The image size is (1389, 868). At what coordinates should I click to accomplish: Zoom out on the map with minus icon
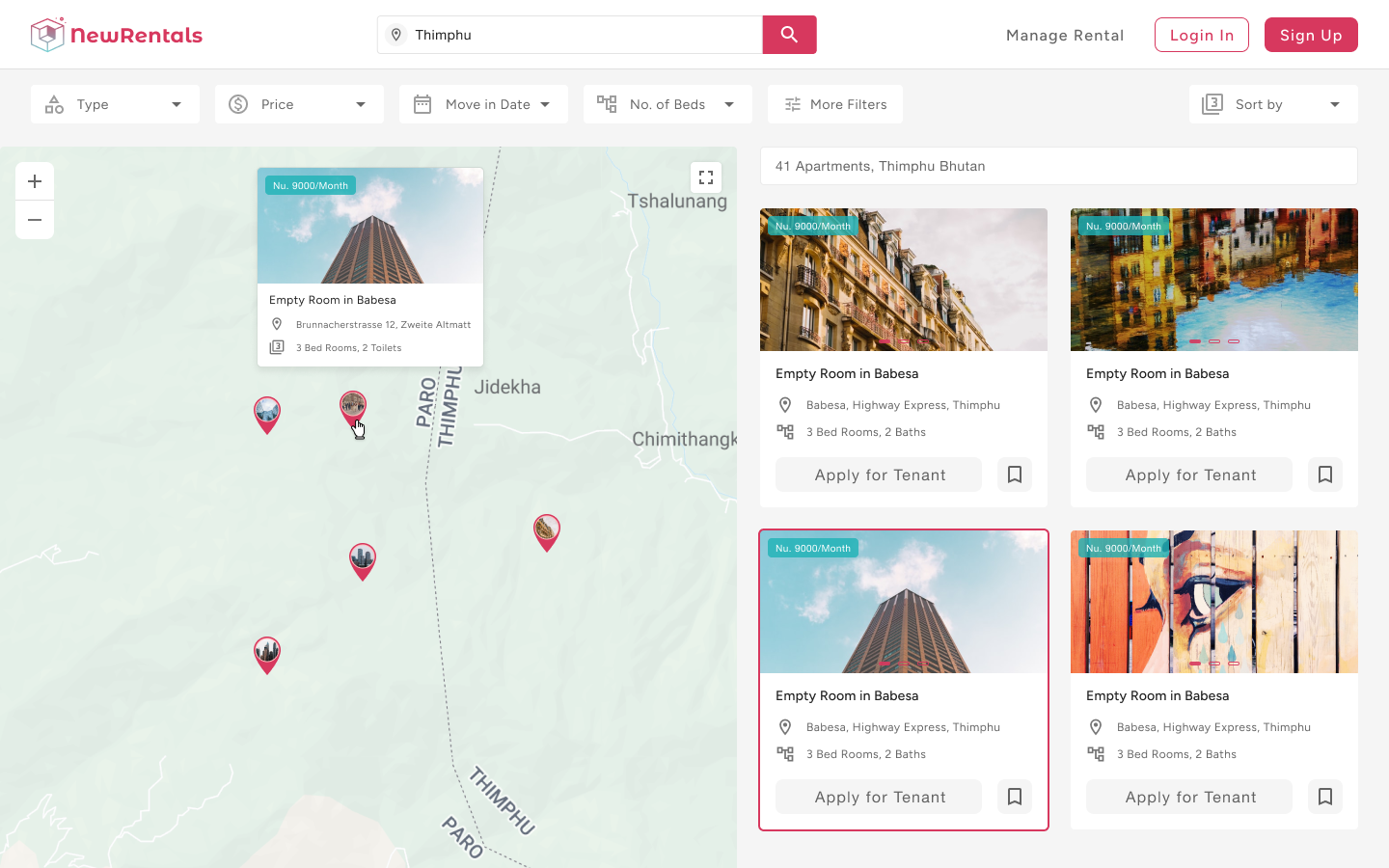(35, 220)
